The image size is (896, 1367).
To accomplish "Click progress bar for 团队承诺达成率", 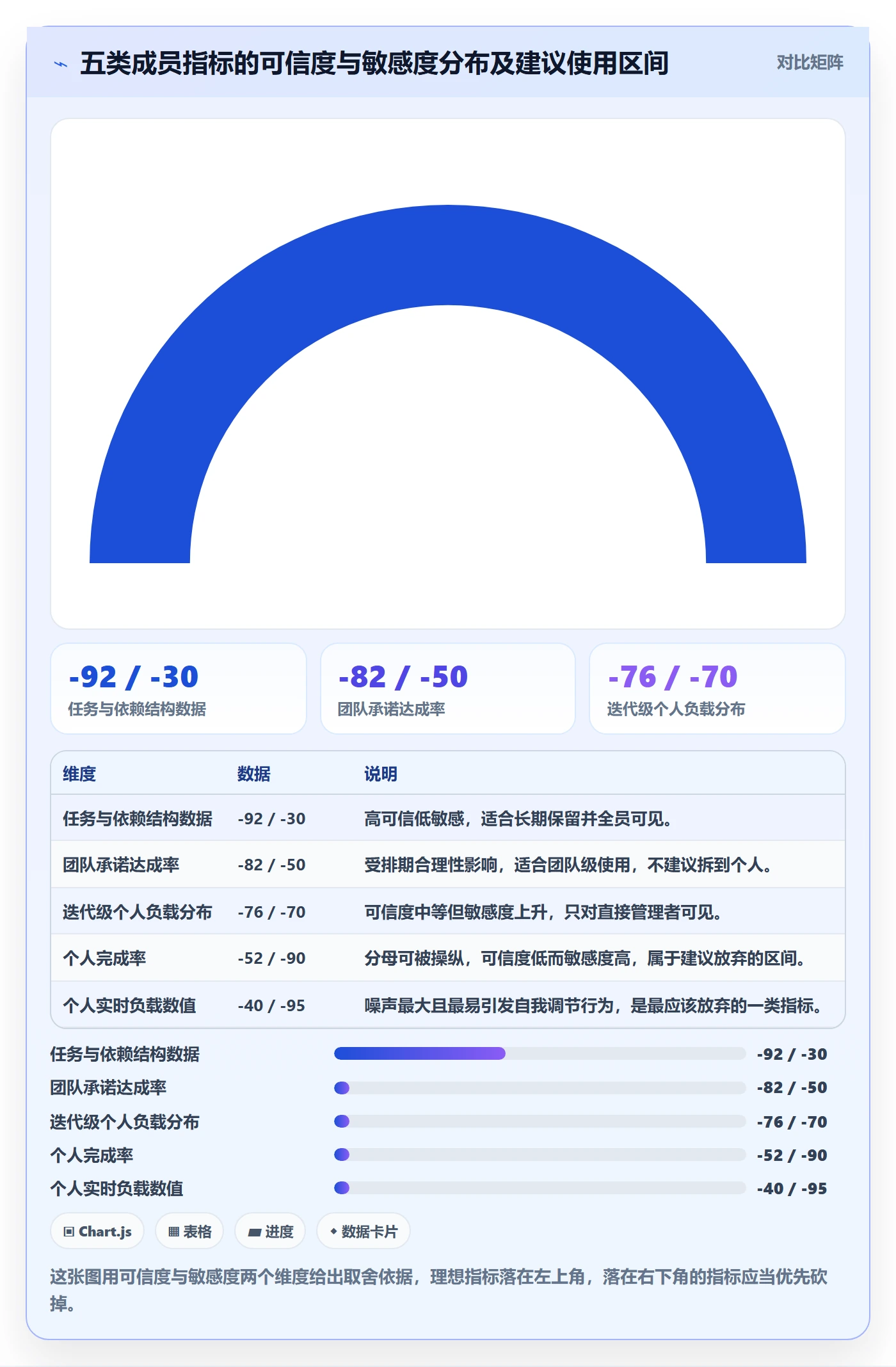I will (540, 1087).
